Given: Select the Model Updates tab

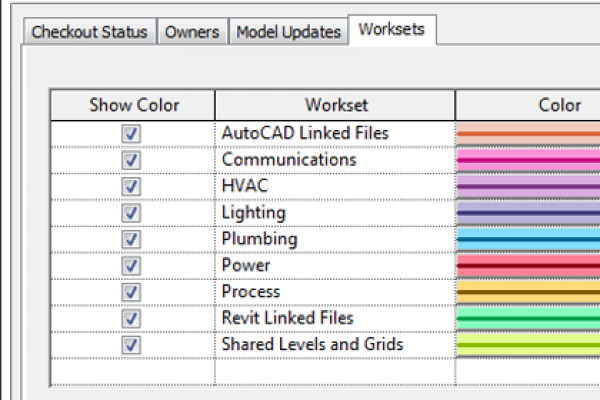Looking at the screenshot, I should [x=288, y=32].
